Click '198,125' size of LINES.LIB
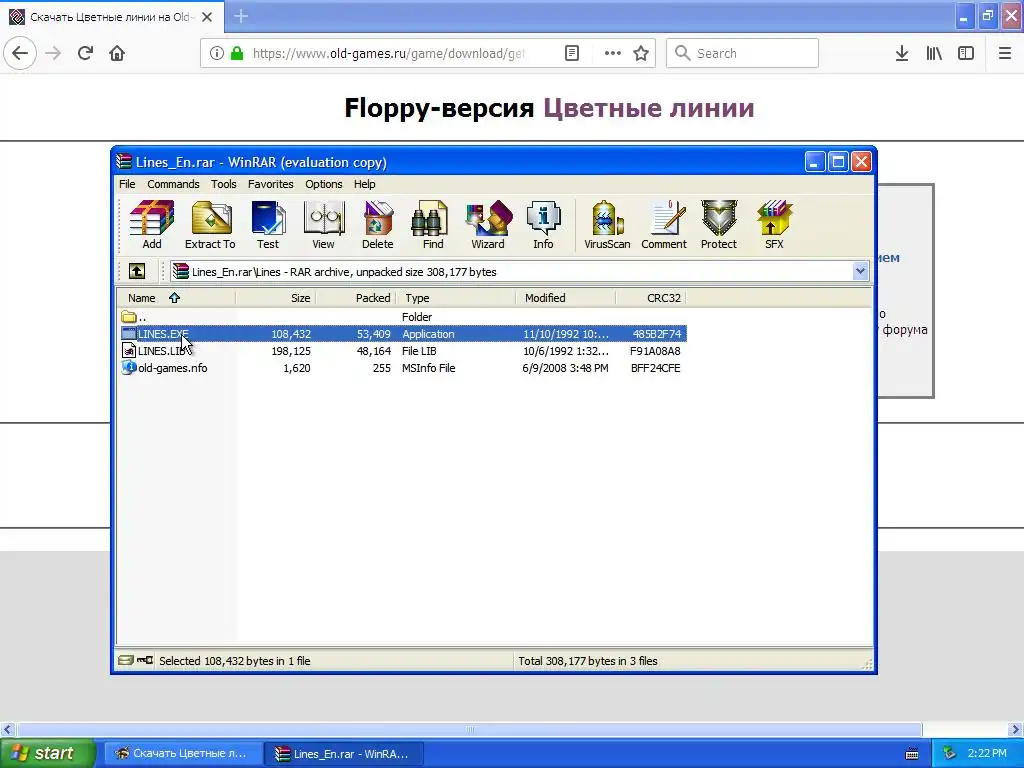This screenshot has height=768, width=1024. (291, 351)
